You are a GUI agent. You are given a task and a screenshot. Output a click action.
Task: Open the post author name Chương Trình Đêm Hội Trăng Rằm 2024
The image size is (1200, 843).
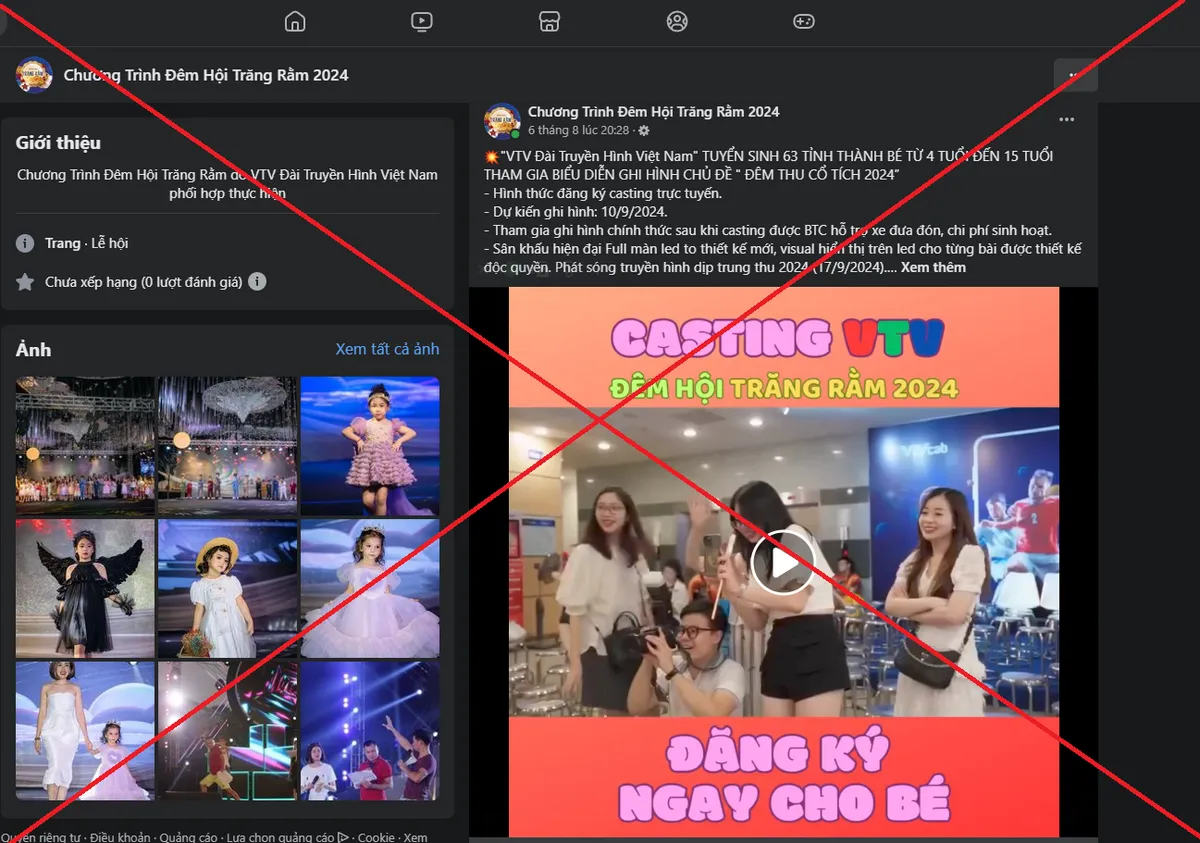(x=654, y=112)
